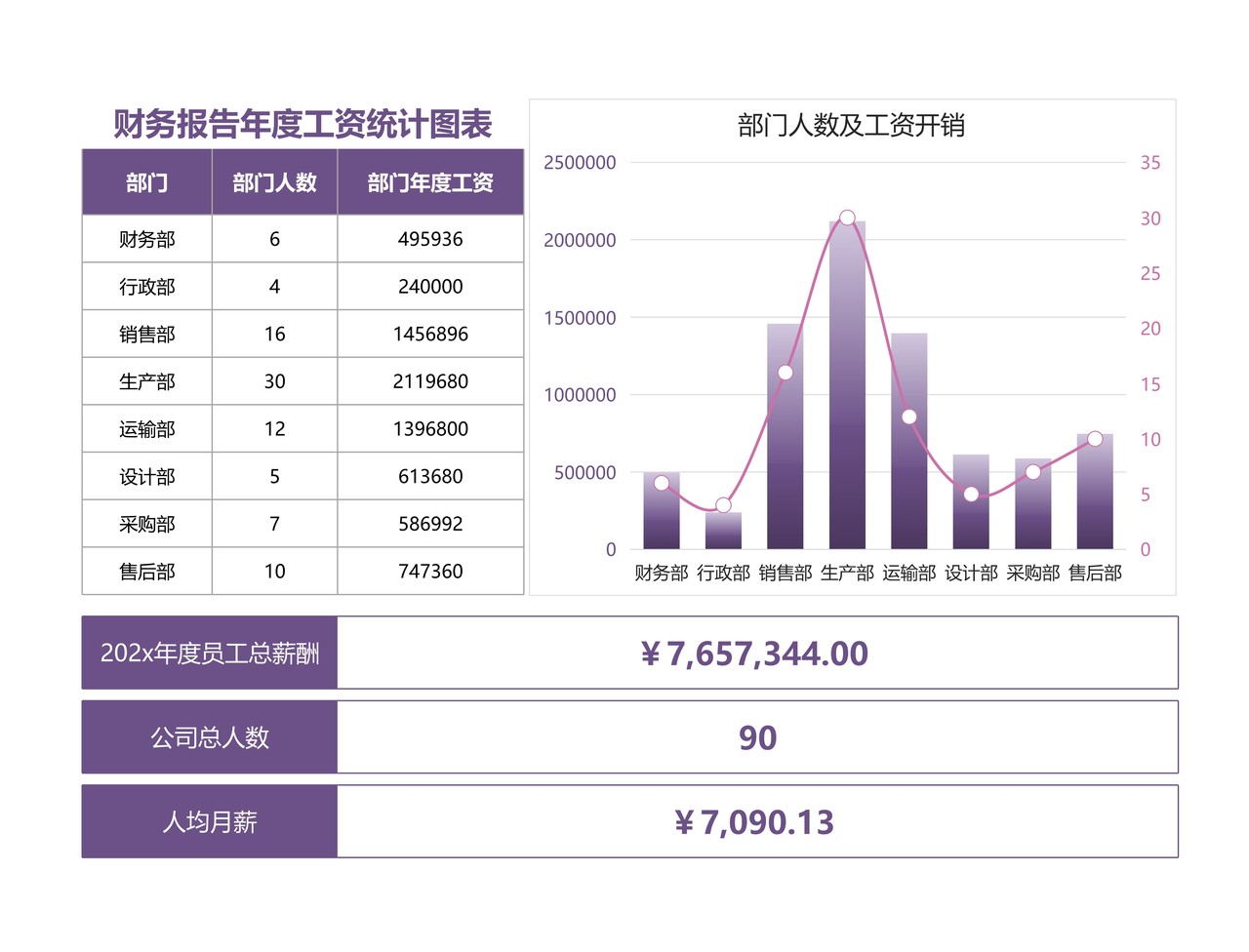This screenshot has width=1249, height=952.
Task: Select the 部门年度工资 column header
Action: click(430, 182)
